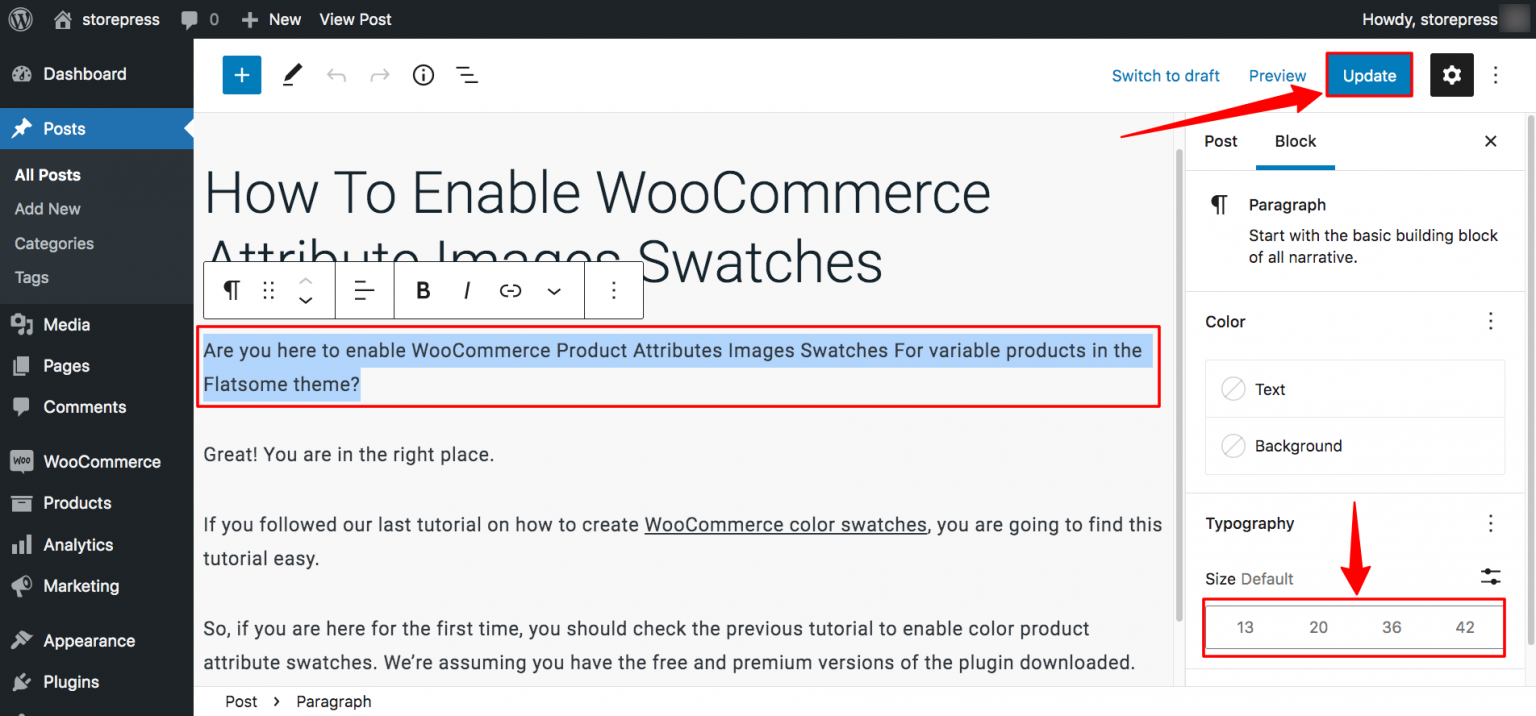Click the blue block inserter plus icon
The image size is (1536, 716).
point(242,75)
